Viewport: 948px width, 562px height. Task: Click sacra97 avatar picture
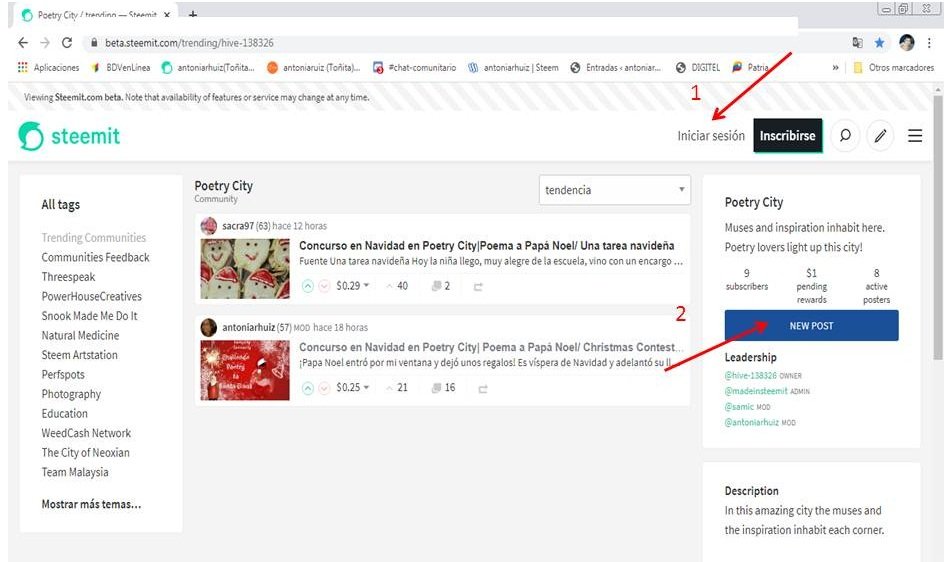coord(209,226)
